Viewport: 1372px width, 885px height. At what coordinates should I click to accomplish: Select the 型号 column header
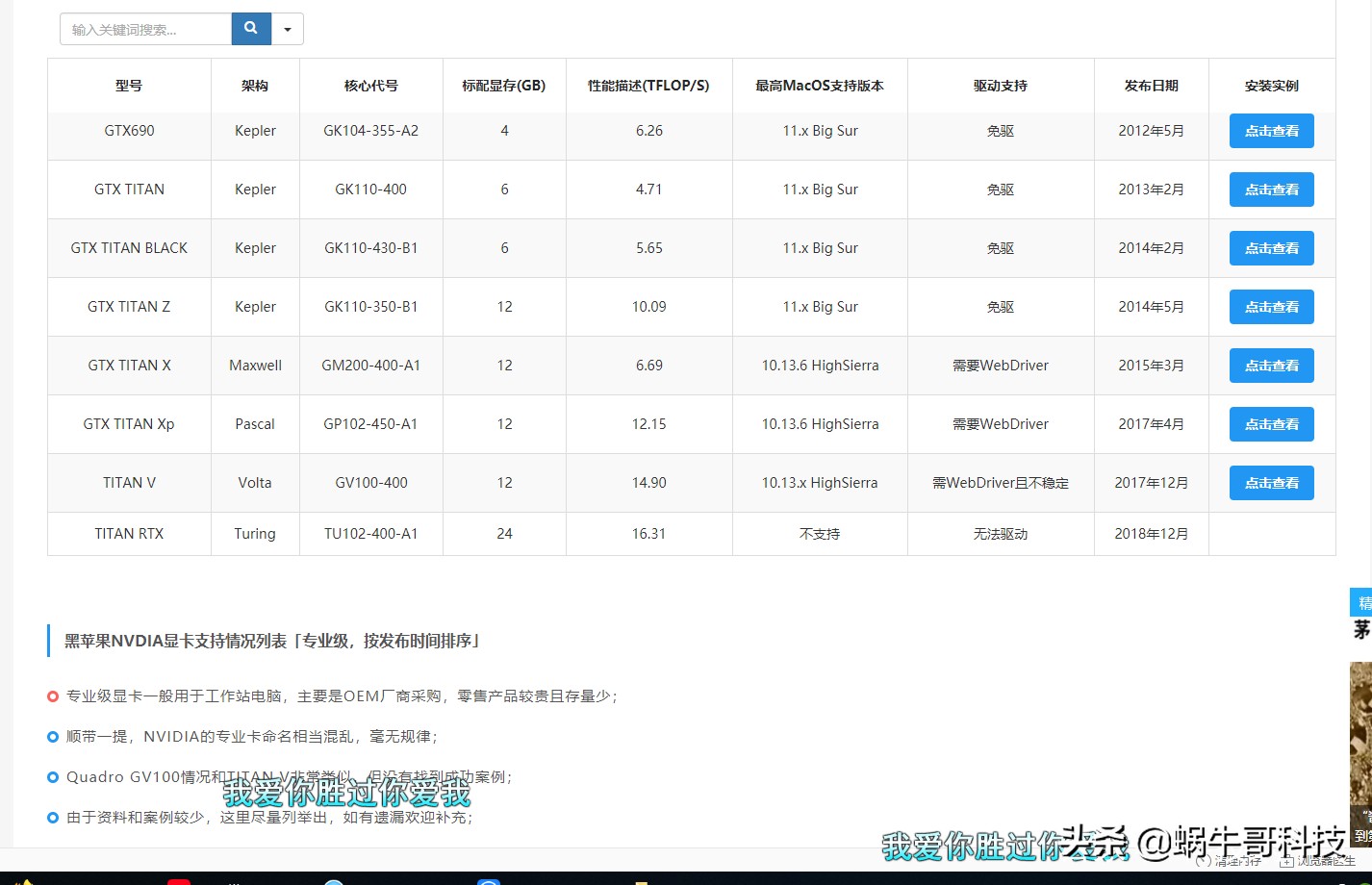(129, 85)
